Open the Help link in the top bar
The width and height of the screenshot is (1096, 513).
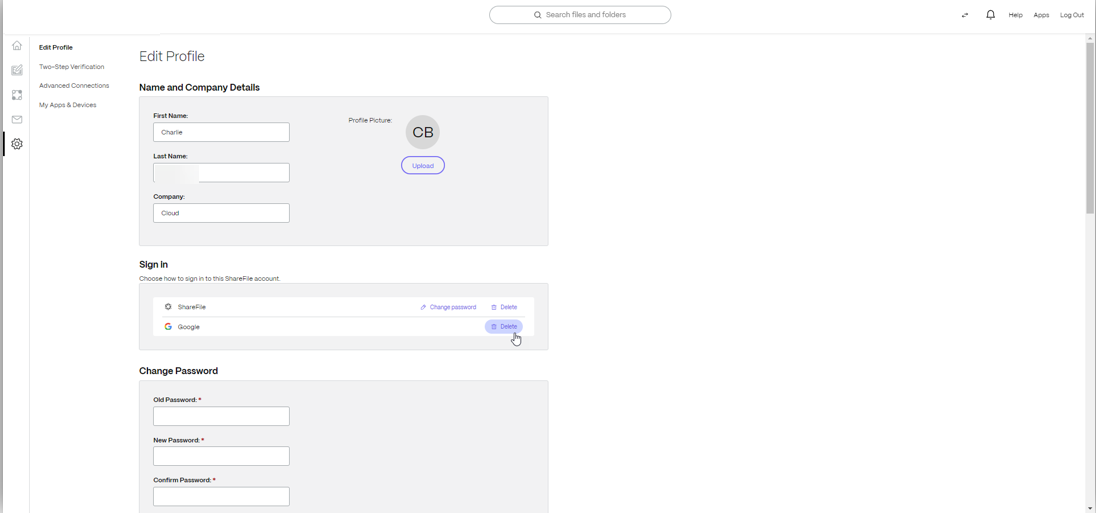1015,15
